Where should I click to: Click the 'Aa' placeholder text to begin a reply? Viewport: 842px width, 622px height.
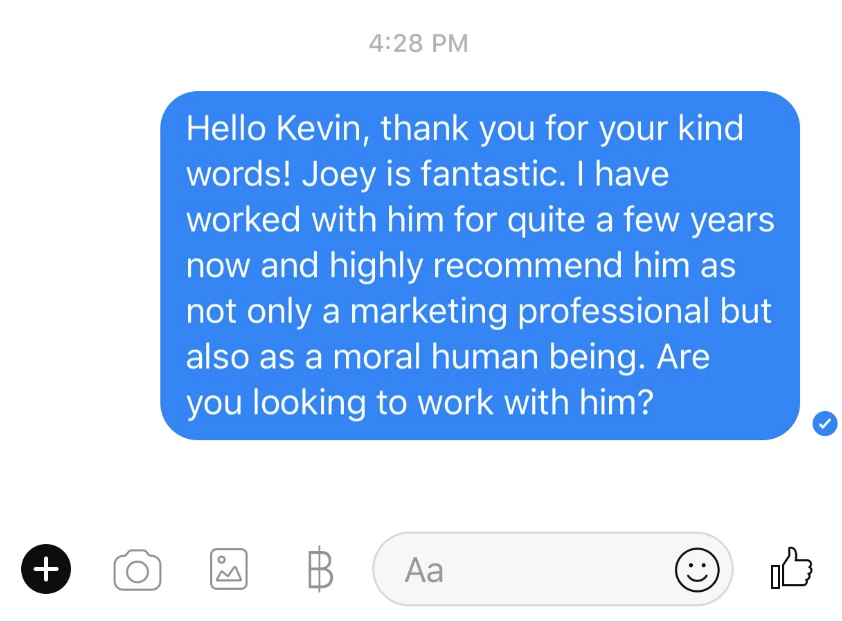424,570
